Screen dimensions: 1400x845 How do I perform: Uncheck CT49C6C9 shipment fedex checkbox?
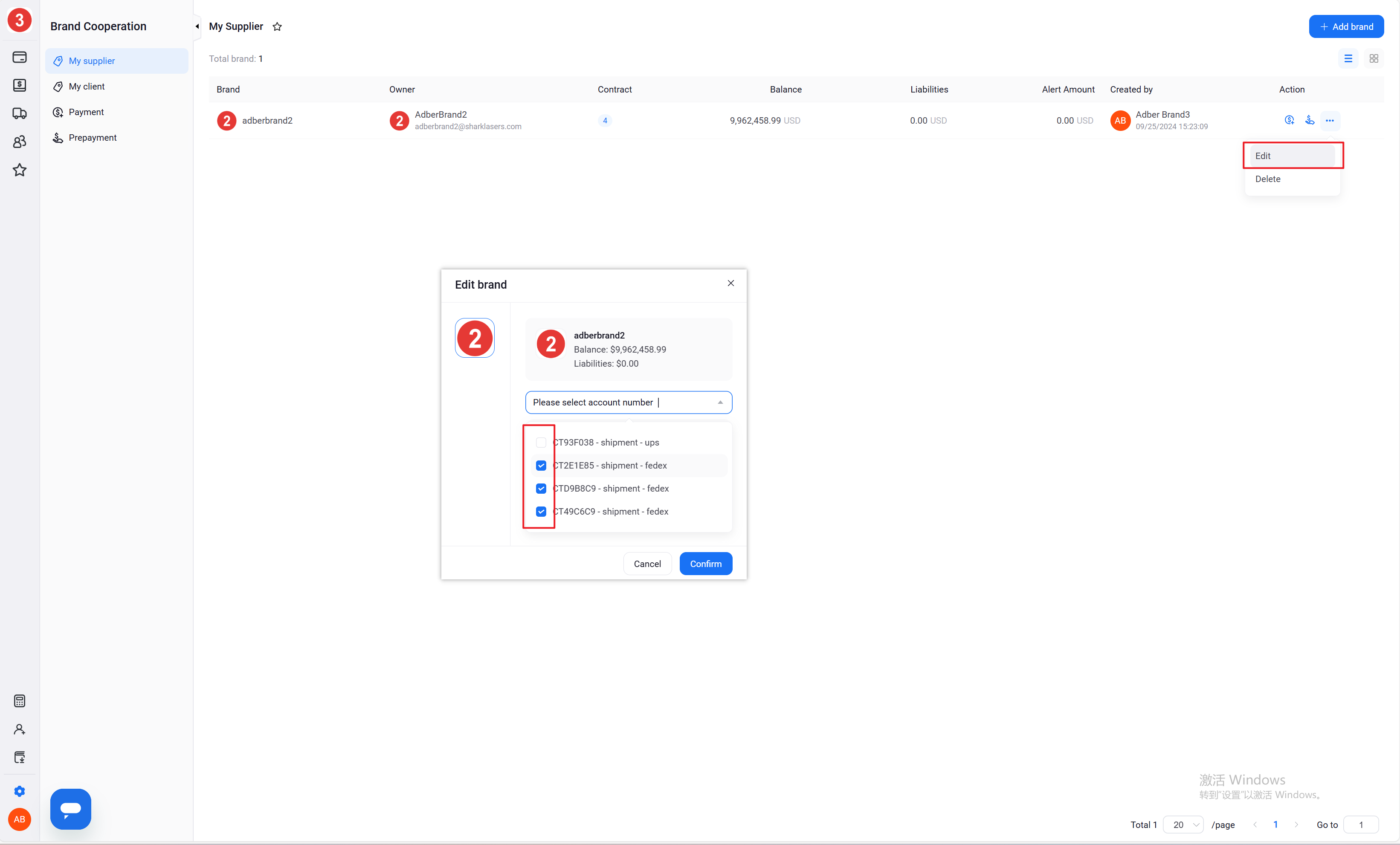pyautogui.click(x=541, y=512)
